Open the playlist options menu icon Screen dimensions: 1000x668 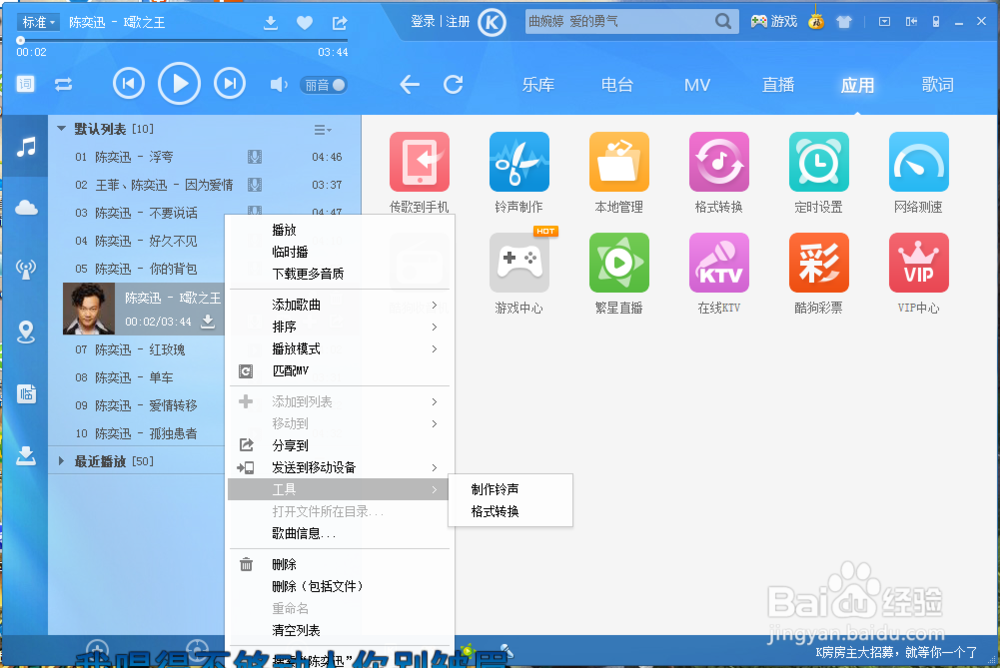click(322, 130)
